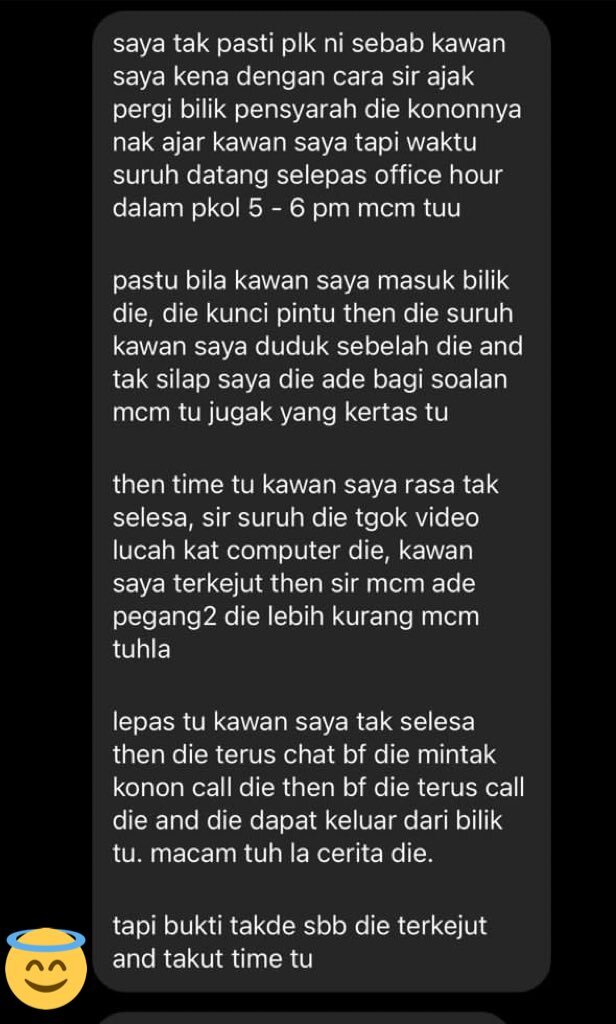Tap the paragraph starting "lepas tu kawan saya"

pos(318,788)
